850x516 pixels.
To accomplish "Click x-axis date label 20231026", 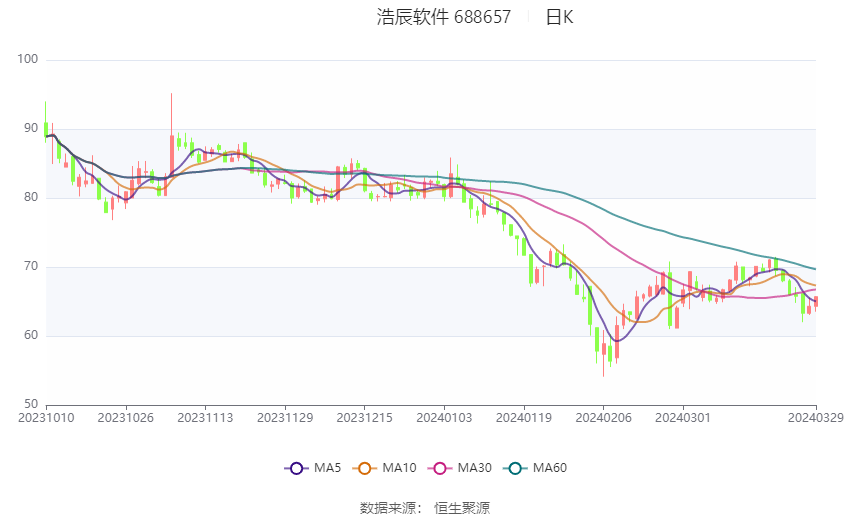I will (126, 418).
